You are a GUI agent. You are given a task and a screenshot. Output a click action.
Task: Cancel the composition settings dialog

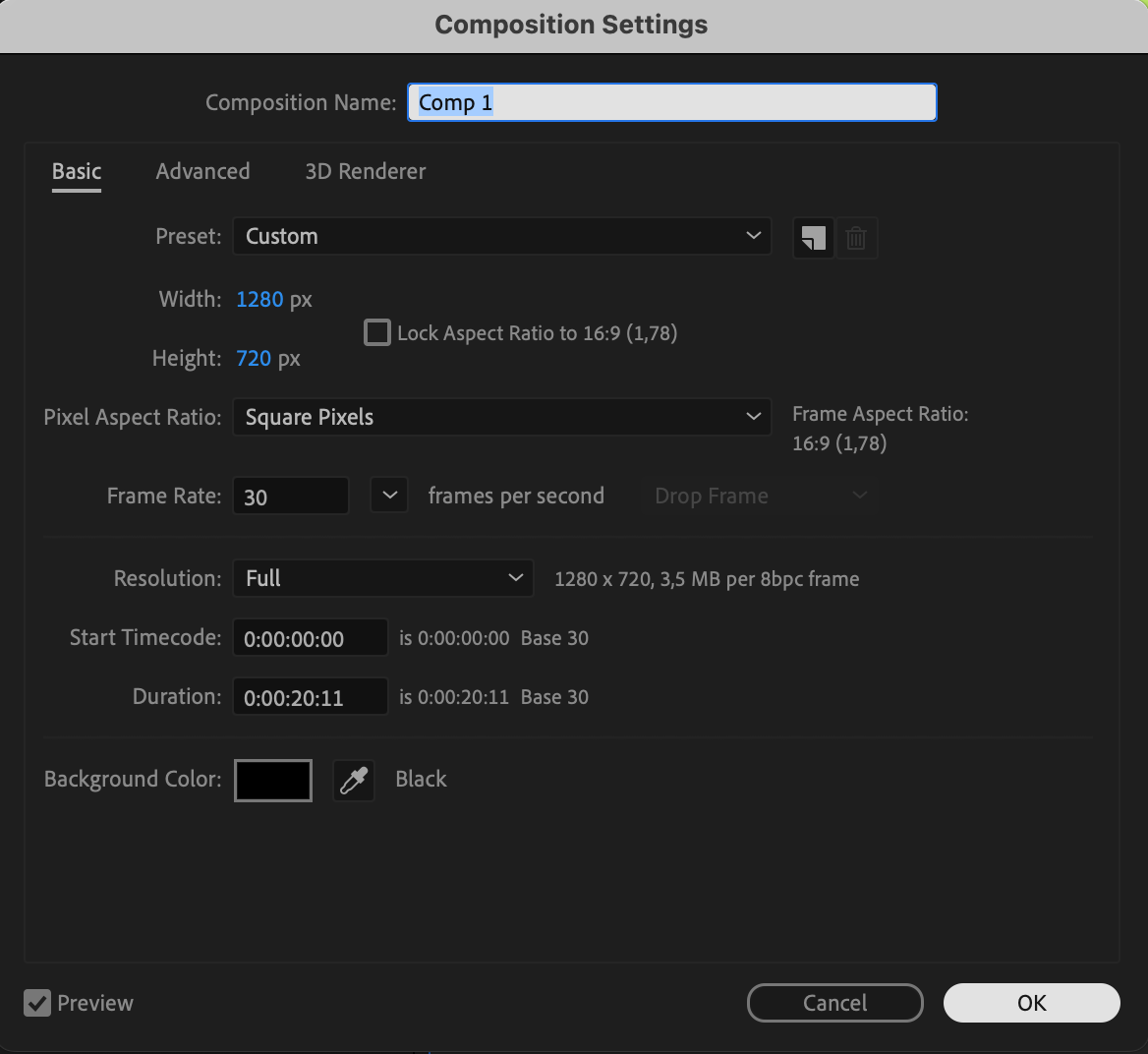[x=834, y=1003]
